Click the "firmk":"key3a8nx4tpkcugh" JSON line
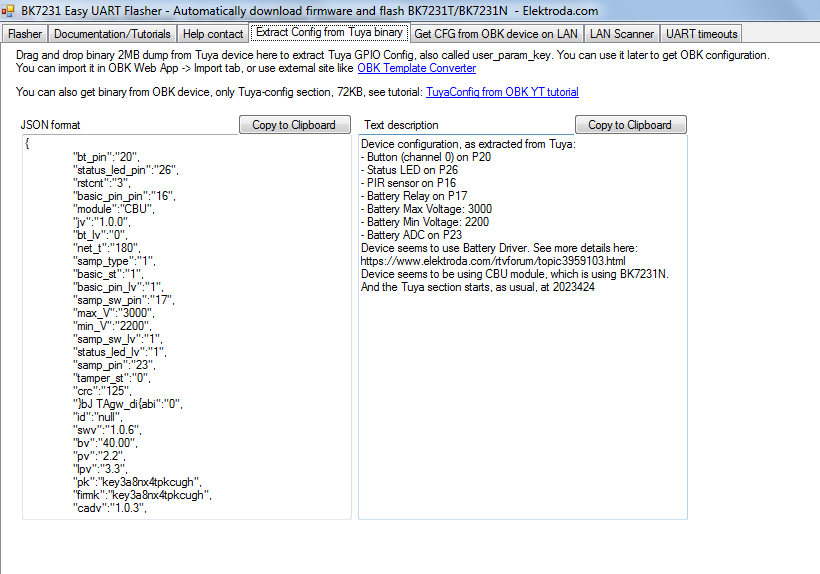 click(142, 495)
